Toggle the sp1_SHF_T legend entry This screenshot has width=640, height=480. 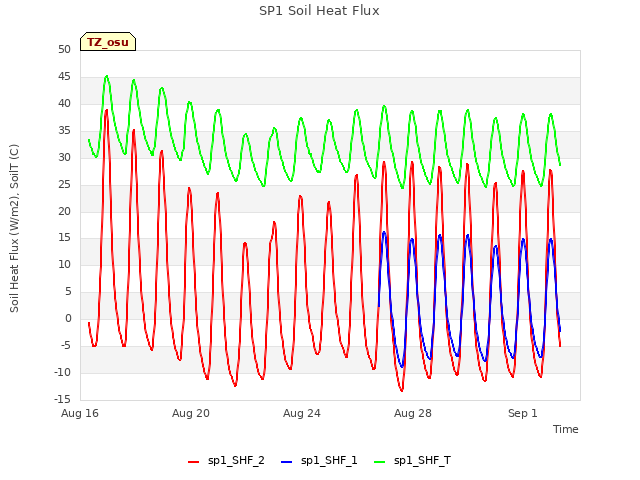click(412, 461)
